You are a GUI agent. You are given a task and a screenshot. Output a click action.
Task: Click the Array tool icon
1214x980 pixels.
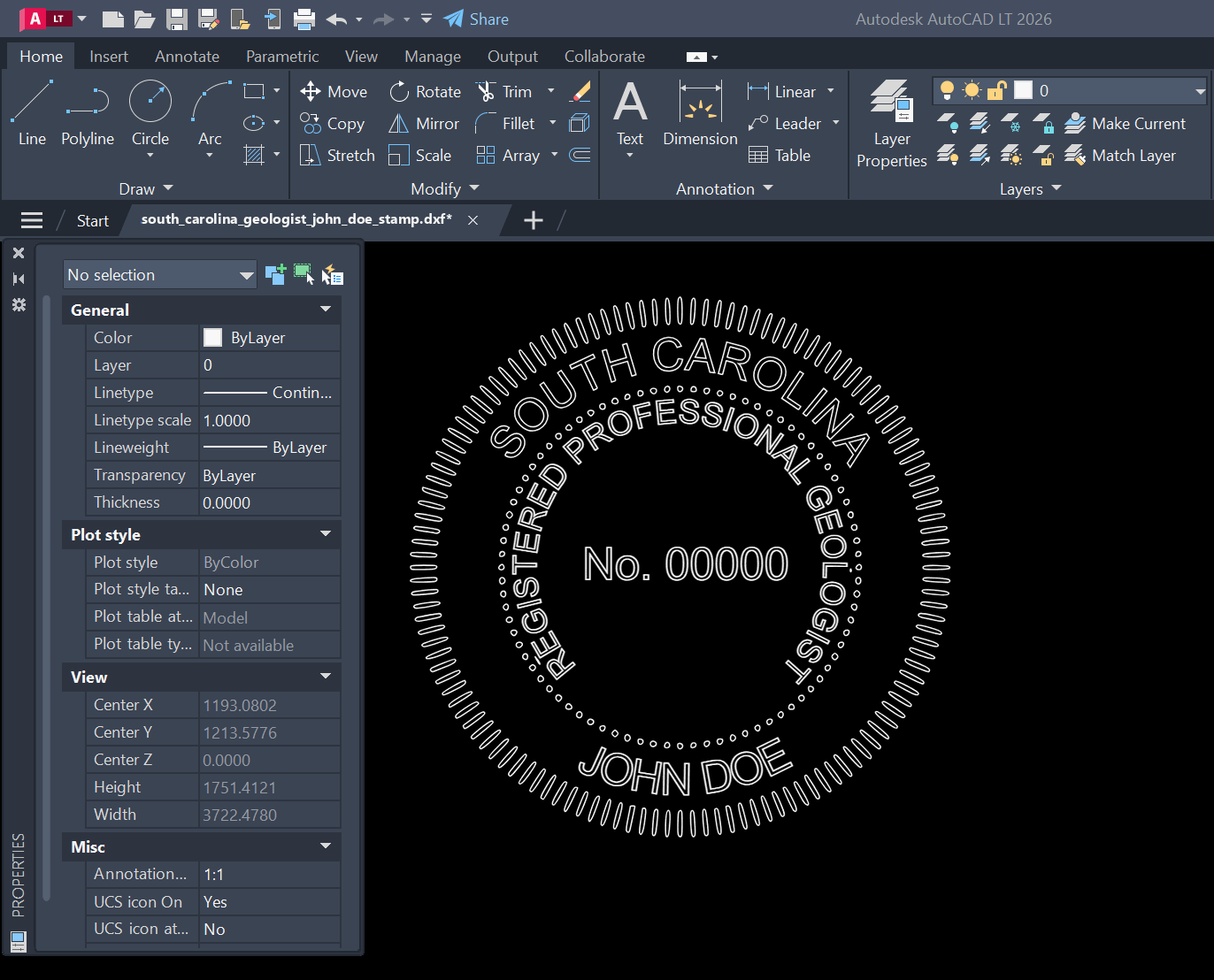[x=486, y=156]
